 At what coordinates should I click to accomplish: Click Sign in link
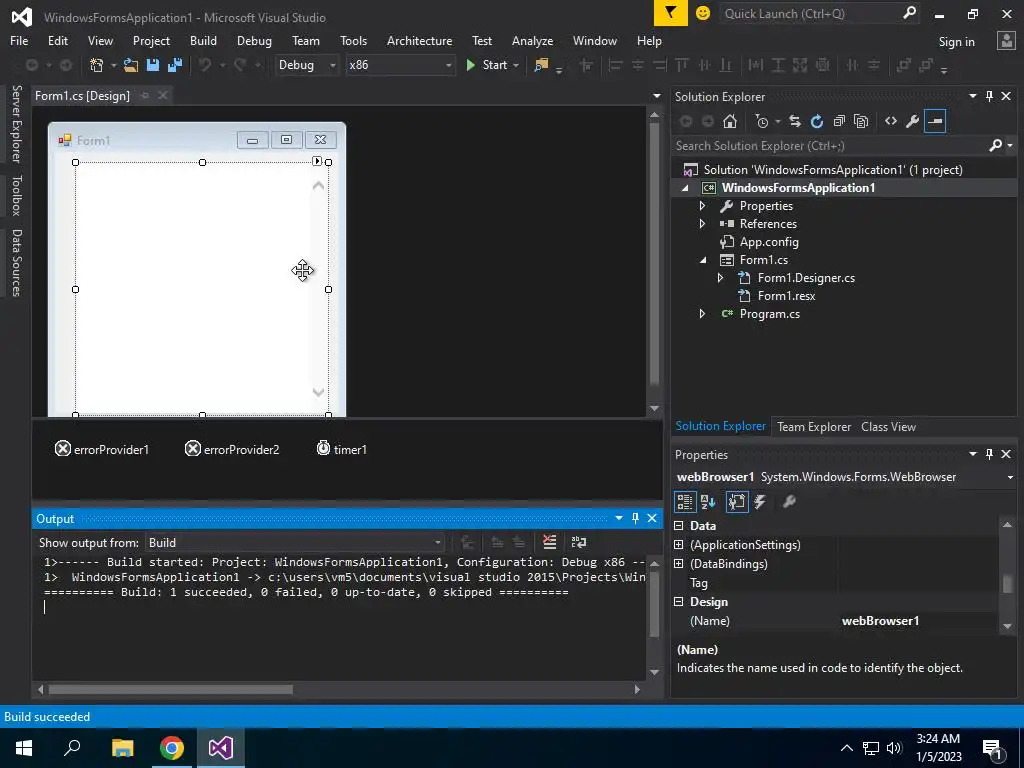pyautogui.click(x=956, y=42)
